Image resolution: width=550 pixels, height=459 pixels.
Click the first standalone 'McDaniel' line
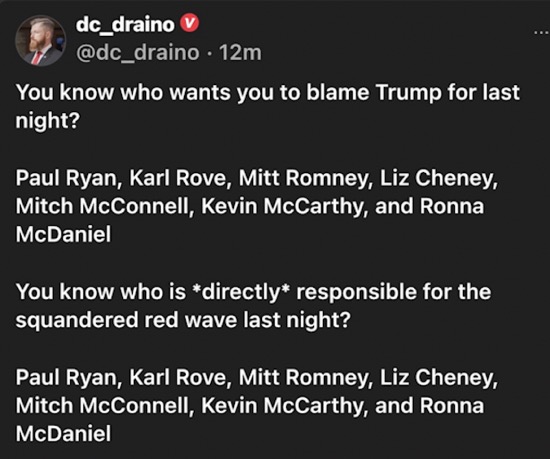click(x=63, y=234)
